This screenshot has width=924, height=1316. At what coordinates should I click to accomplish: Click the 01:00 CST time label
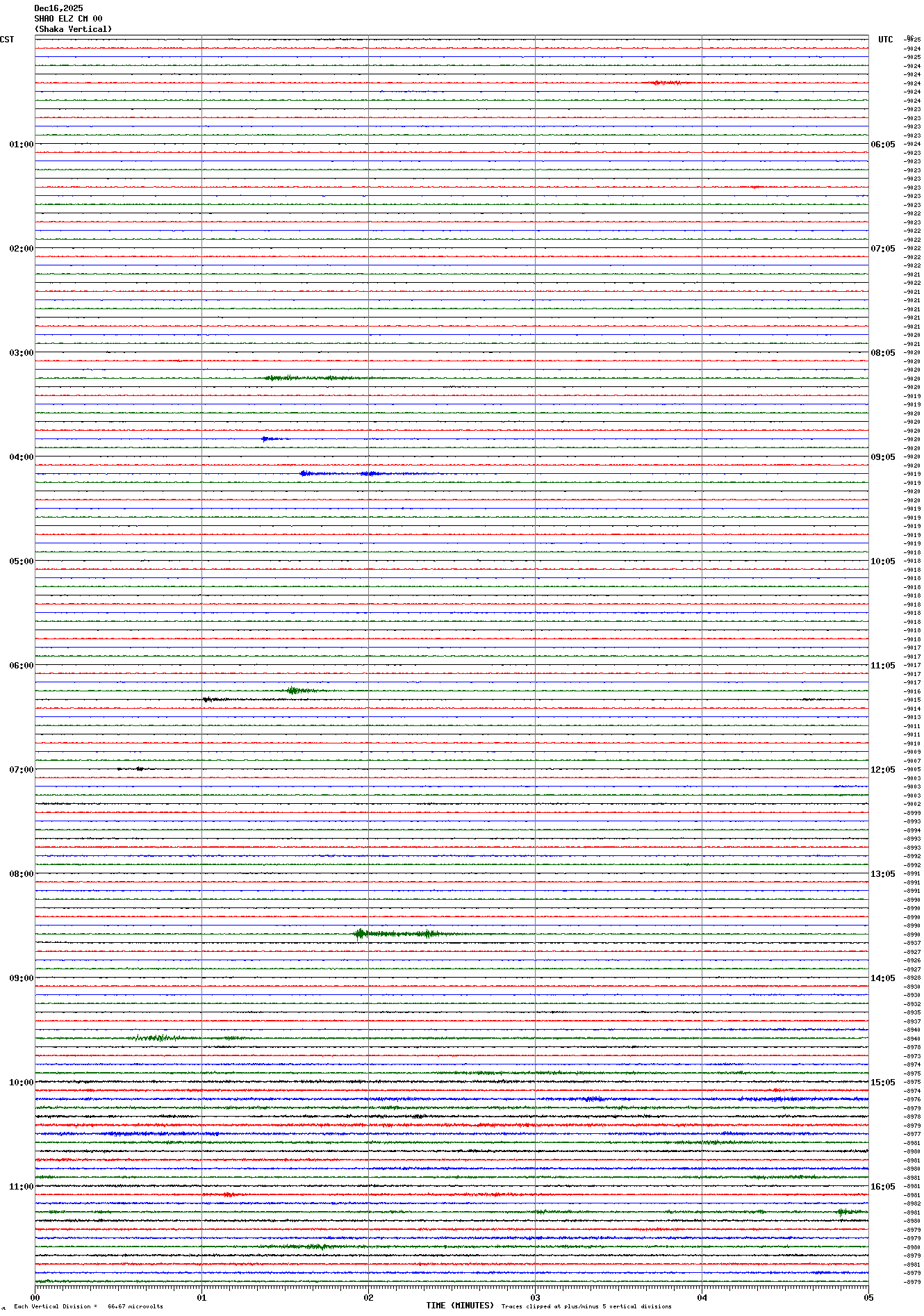[x=21, y=145]
